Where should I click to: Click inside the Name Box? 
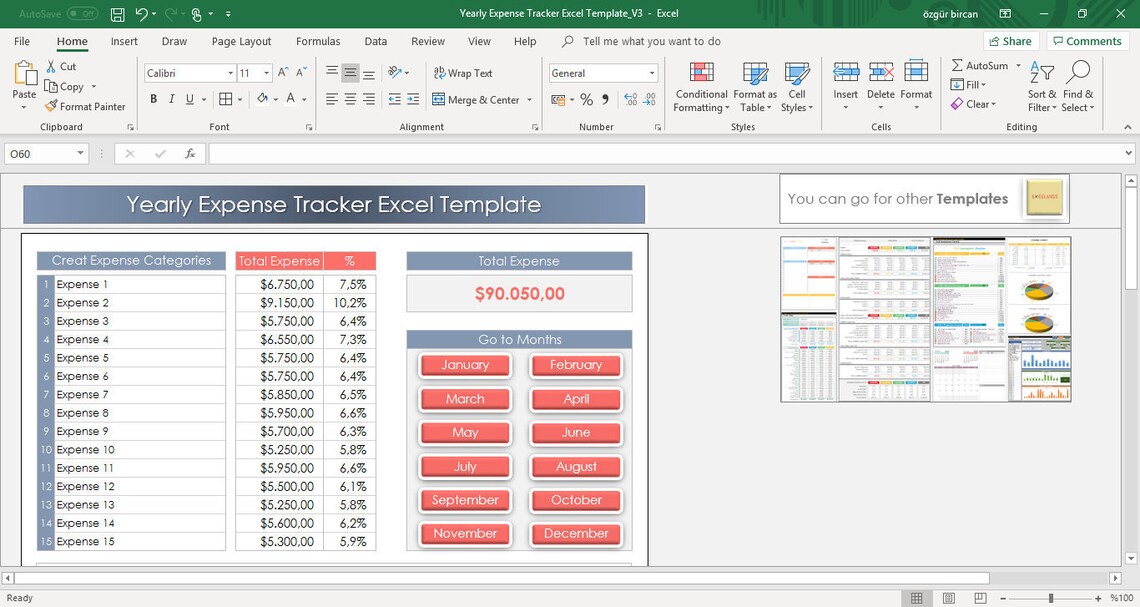coord(40,154)
